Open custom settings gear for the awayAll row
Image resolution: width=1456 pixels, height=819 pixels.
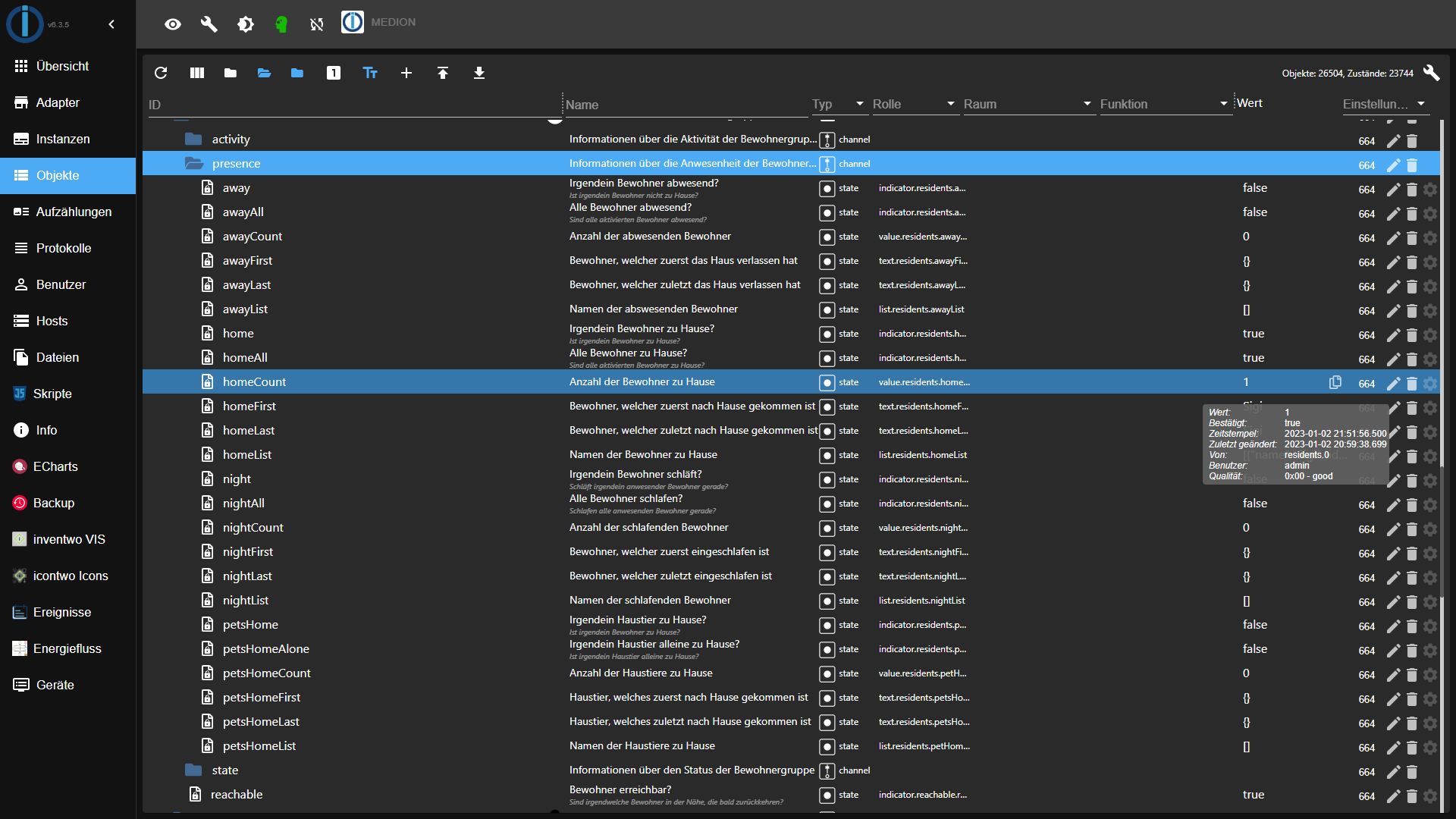1430,213
